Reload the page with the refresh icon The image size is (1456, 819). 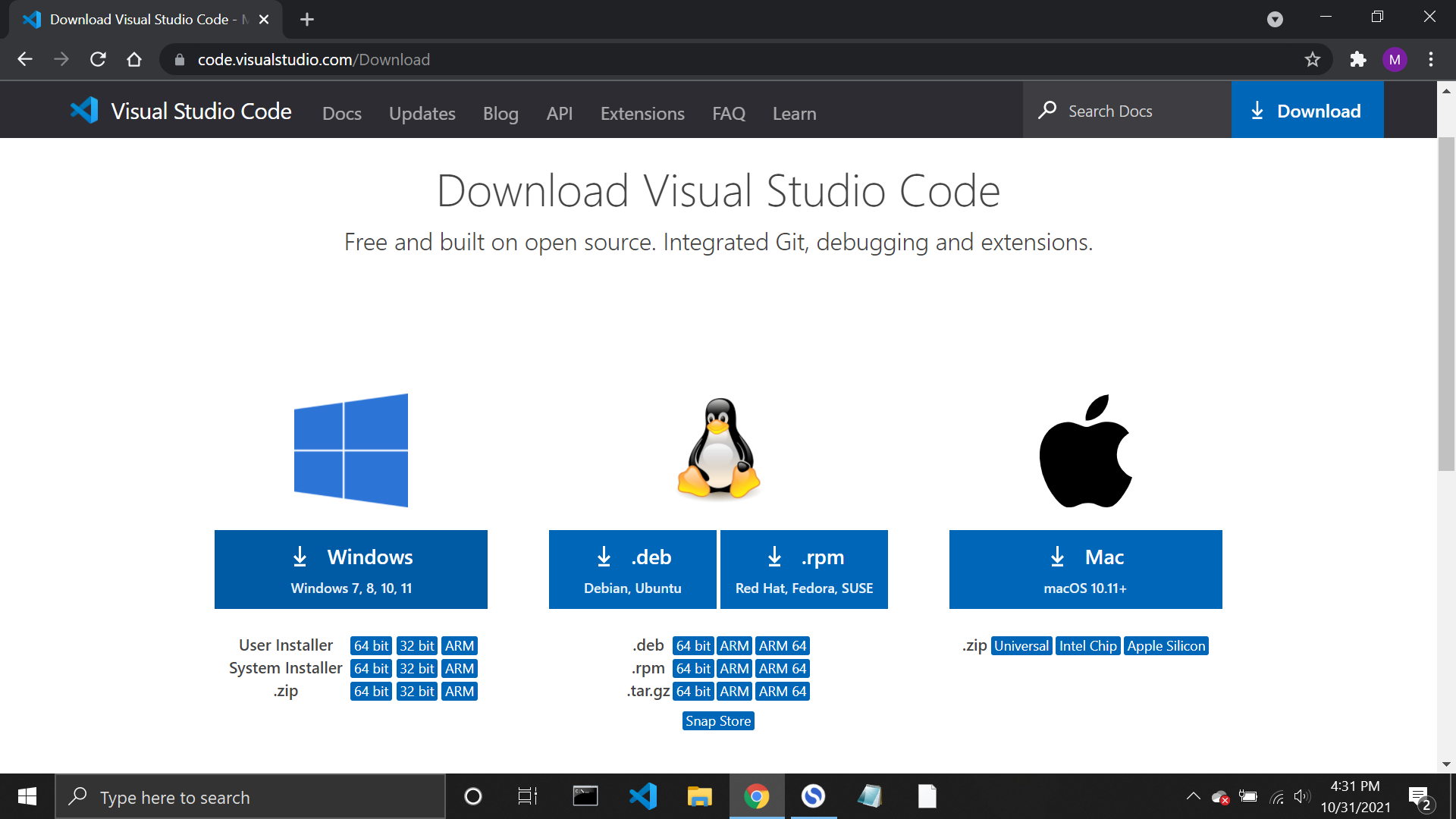98,59
